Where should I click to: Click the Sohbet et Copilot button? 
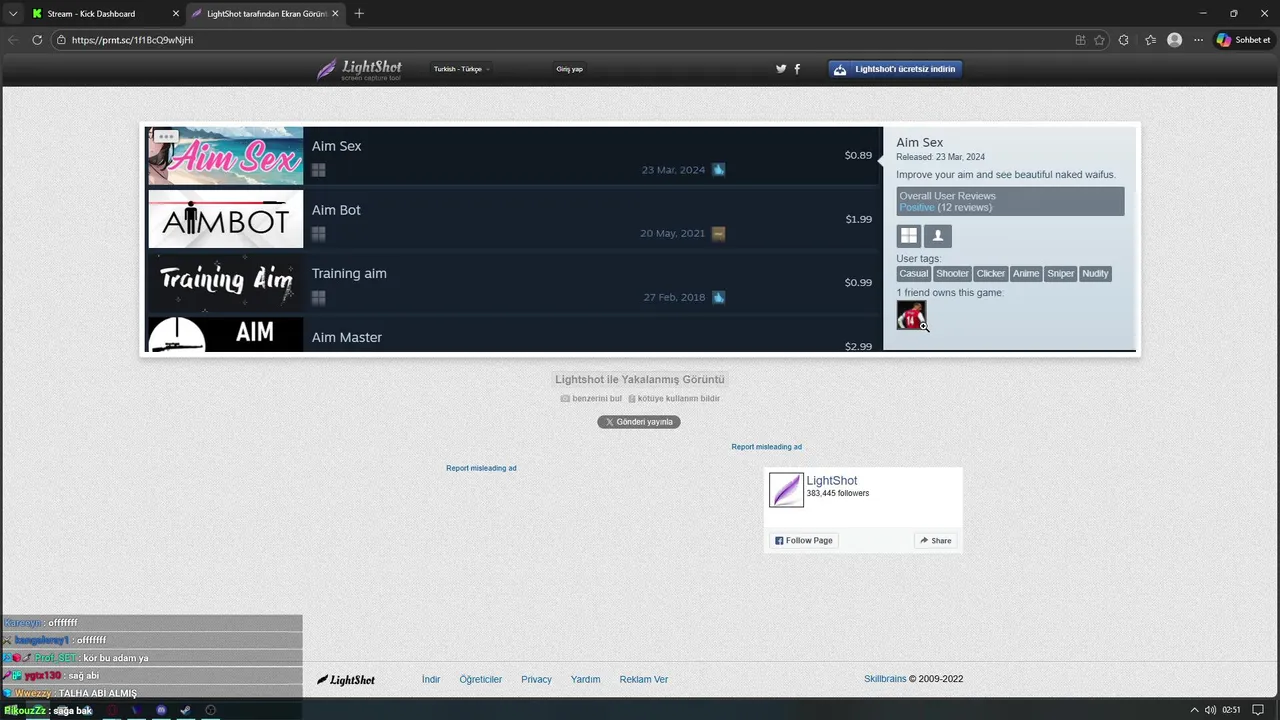pyautogui.click(x=1244, y=40)
